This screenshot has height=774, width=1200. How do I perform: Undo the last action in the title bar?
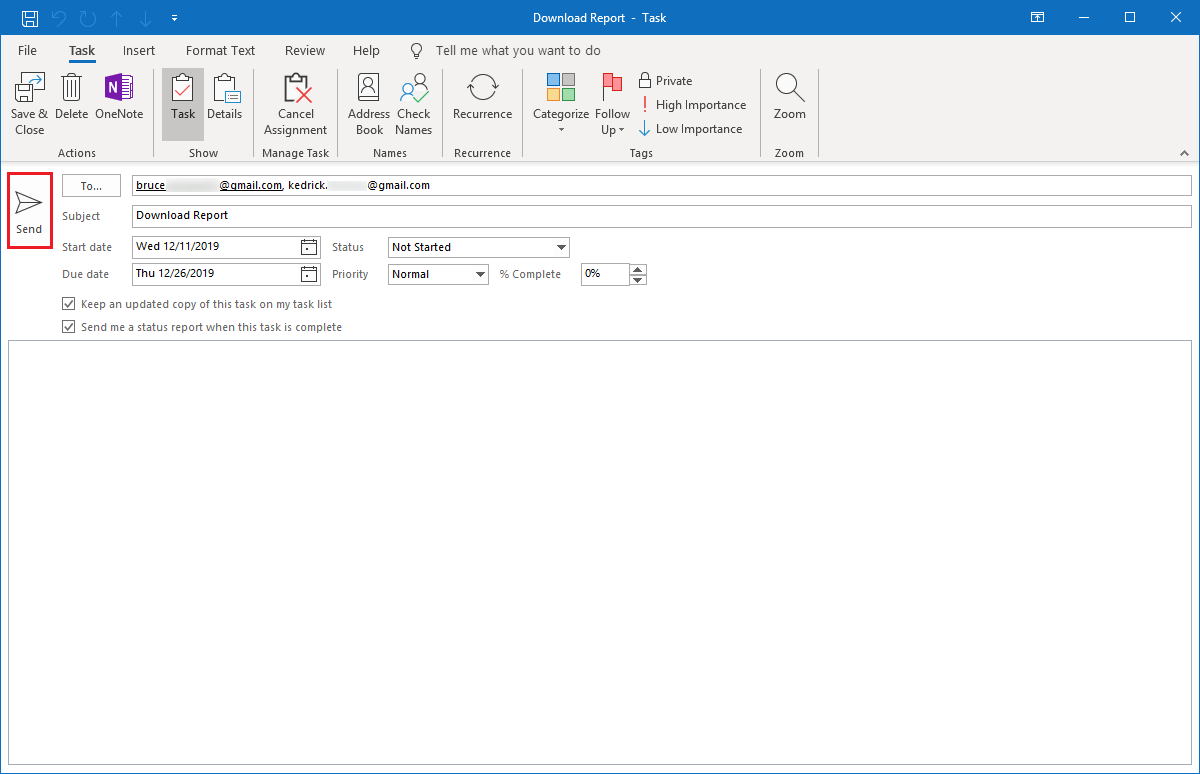[59, 18]
